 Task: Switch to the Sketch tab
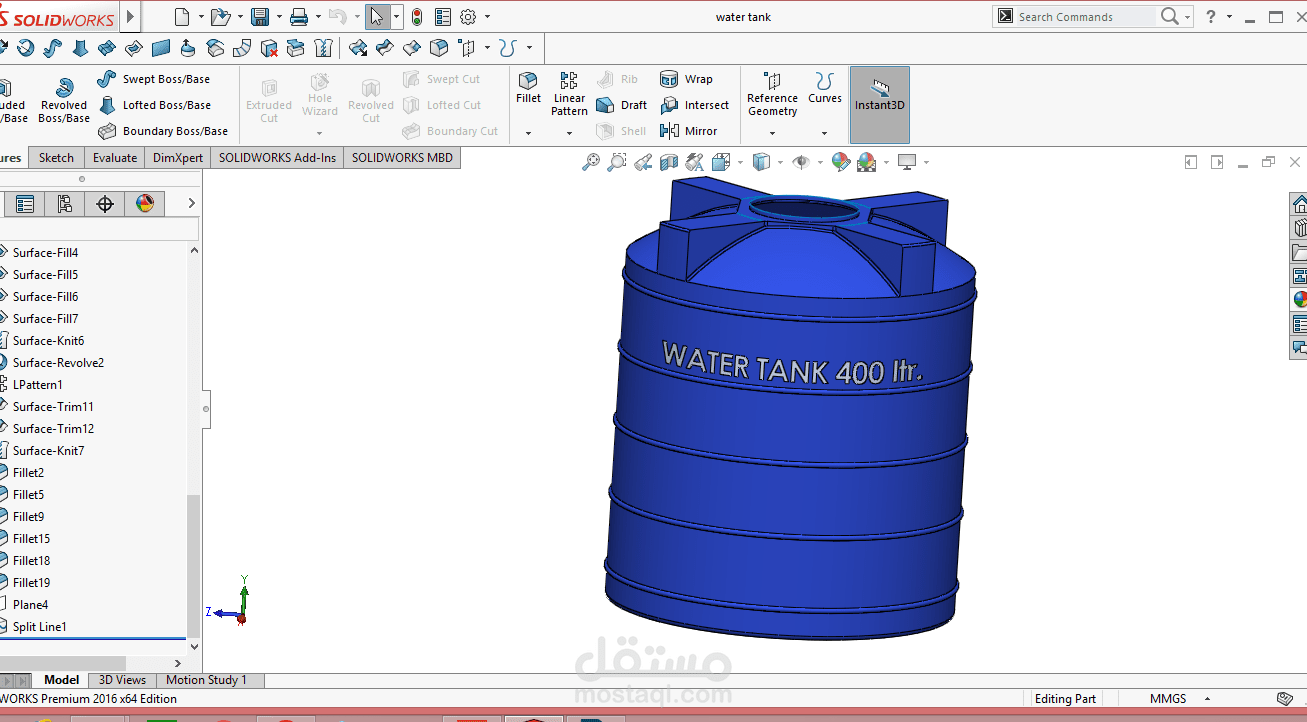click(x=56, y=158)
